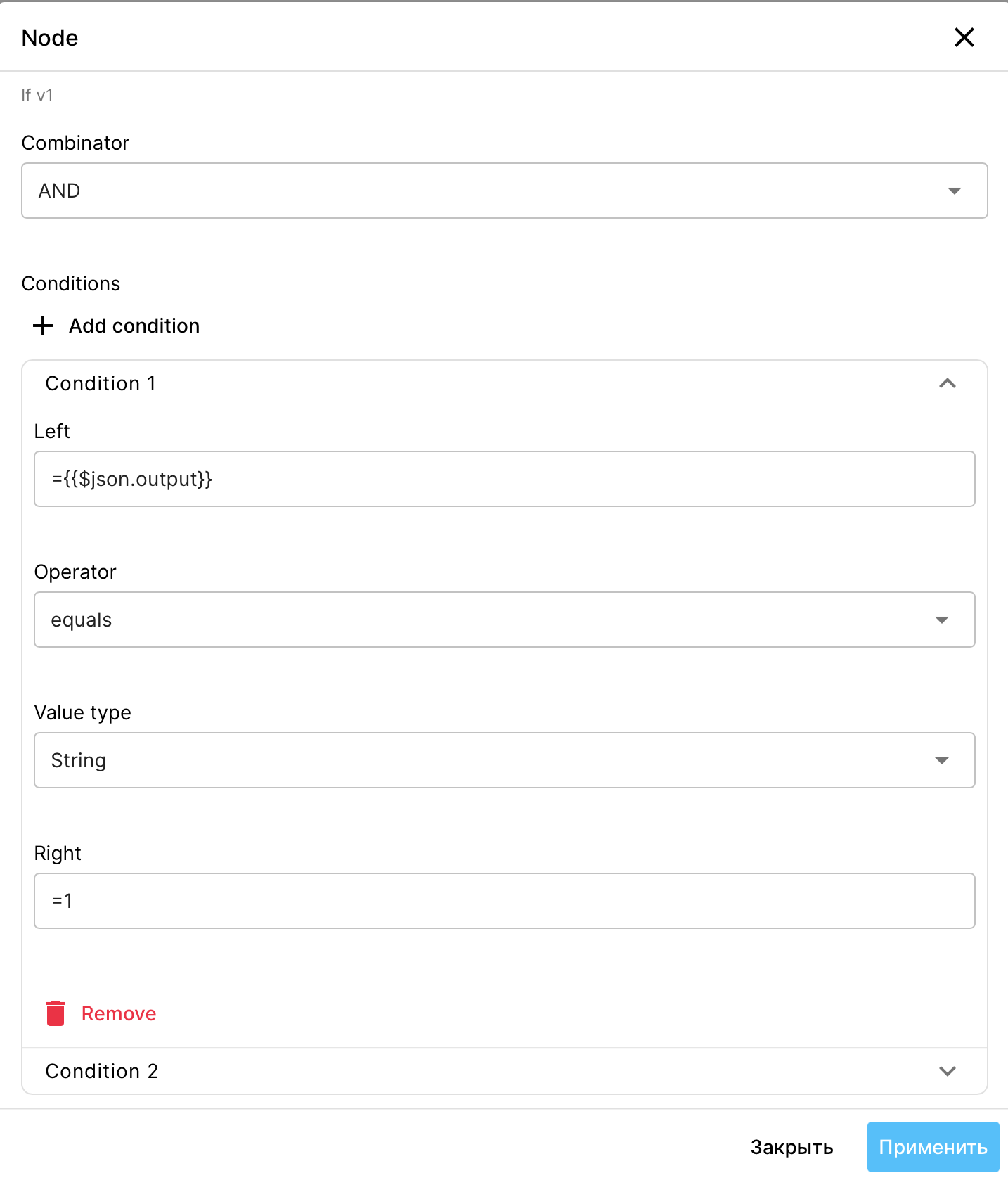The height and width of the screenshot is (1180, 1008).
Task: Click the red trash icon for Condition 1
Action: pos(56,1013)
